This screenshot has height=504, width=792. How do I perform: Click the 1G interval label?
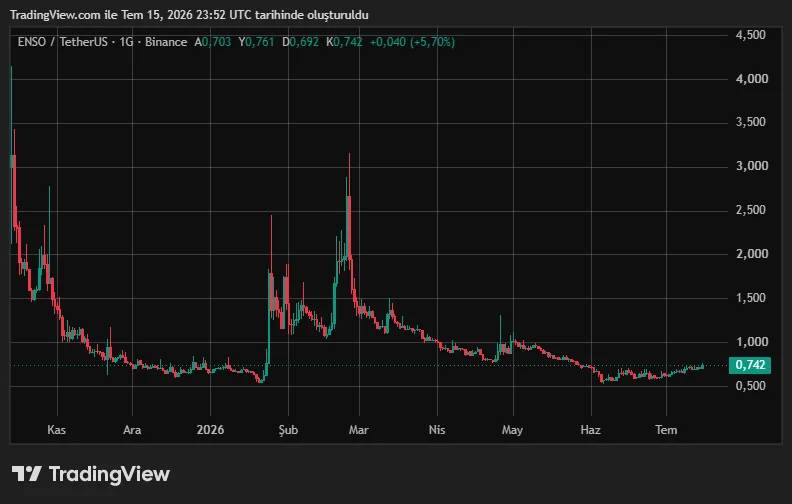[126, 42]
